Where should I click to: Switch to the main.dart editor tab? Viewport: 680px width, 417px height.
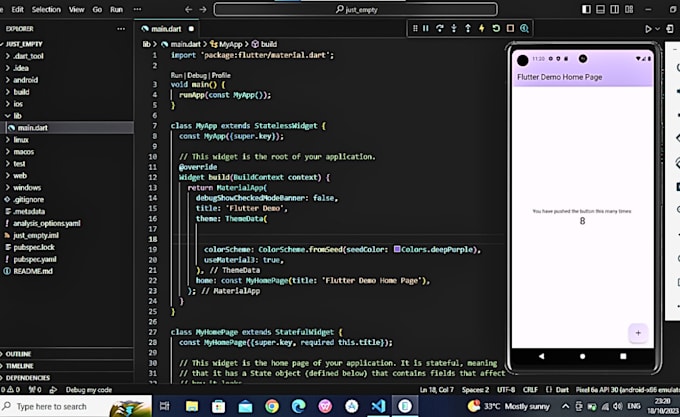click(x=165, y=29)
